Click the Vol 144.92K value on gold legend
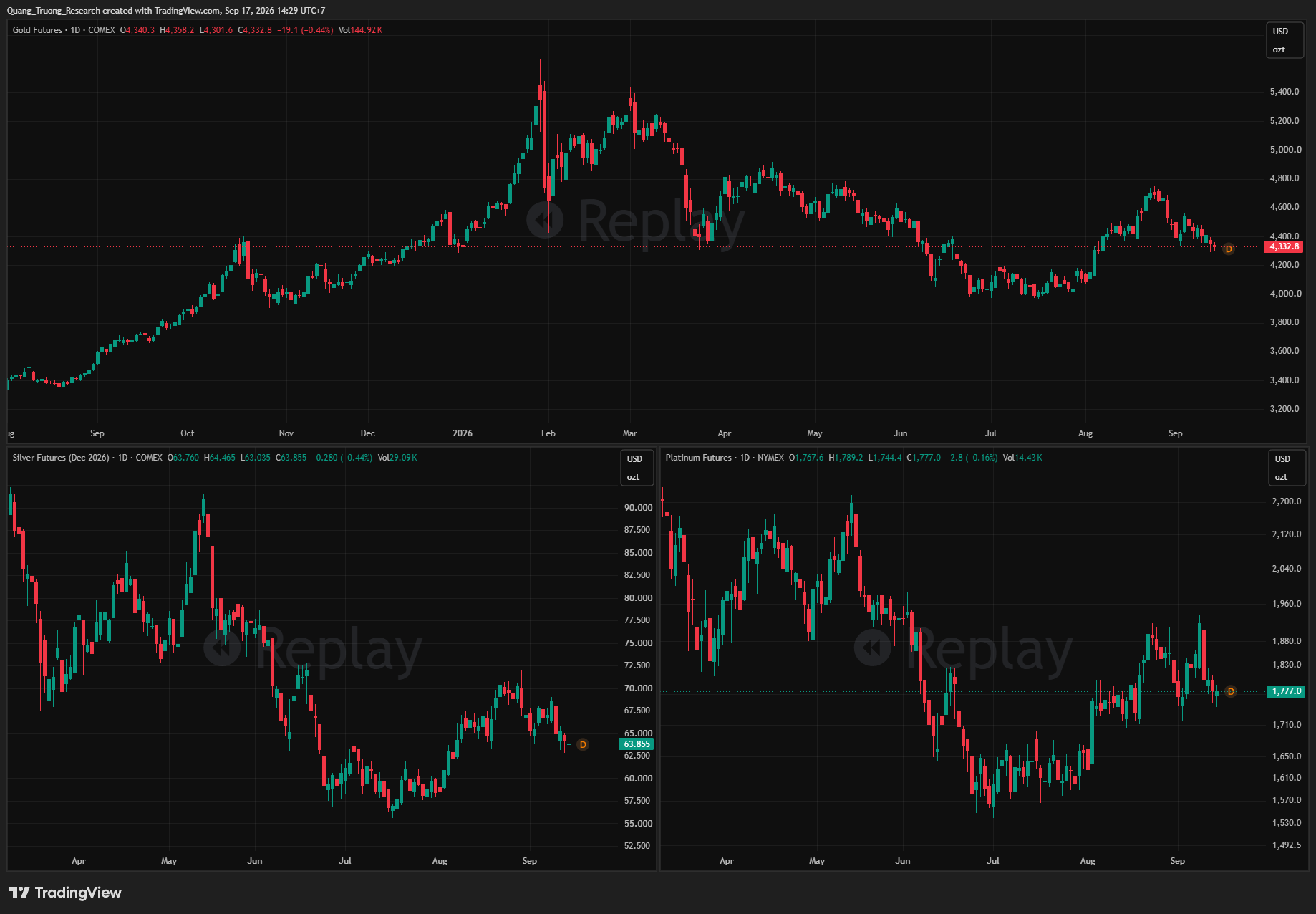This screenshot has height=914, width=1316. coord(361,30)
